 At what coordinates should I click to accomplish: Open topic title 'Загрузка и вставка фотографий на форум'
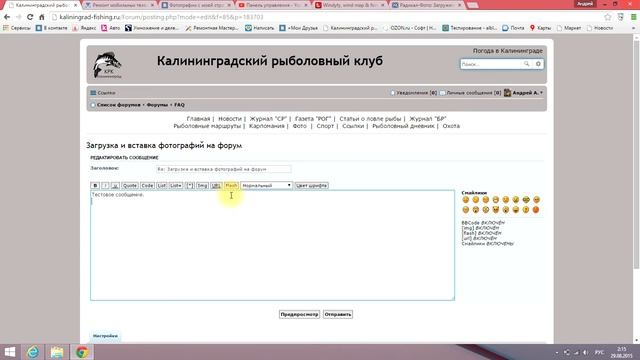coord(164,145)
